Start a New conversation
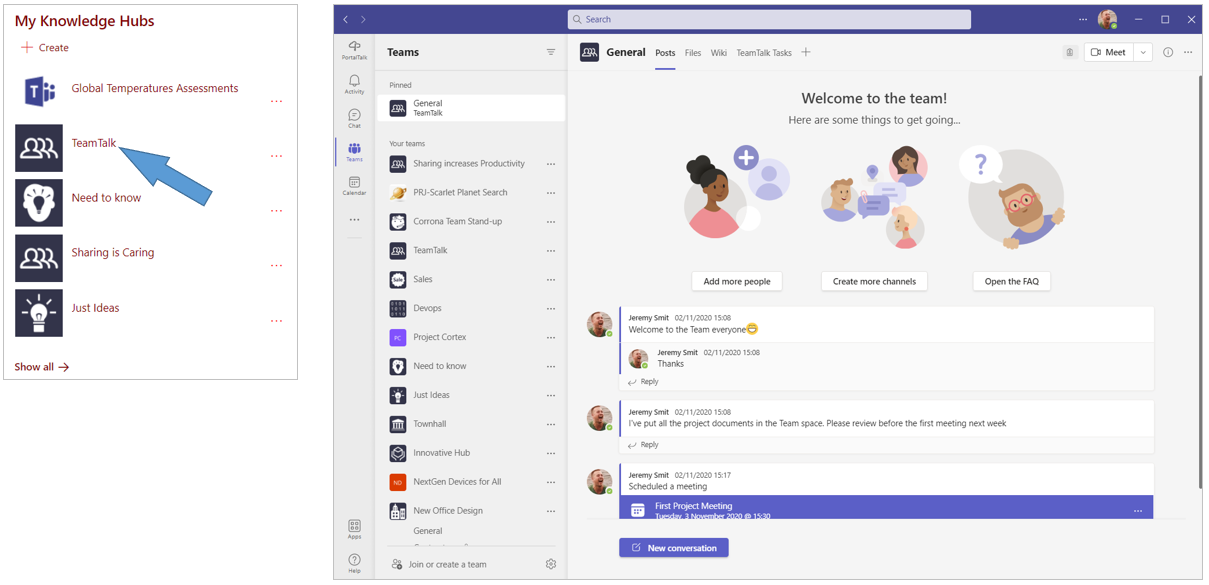The width and height of the screenshot is (1209, 585). point(674,548)
